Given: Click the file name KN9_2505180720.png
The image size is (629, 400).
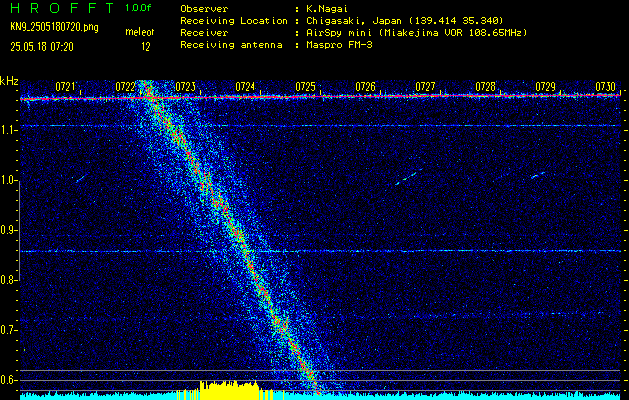Looking at the screenshot, I should tap(54, 27).
